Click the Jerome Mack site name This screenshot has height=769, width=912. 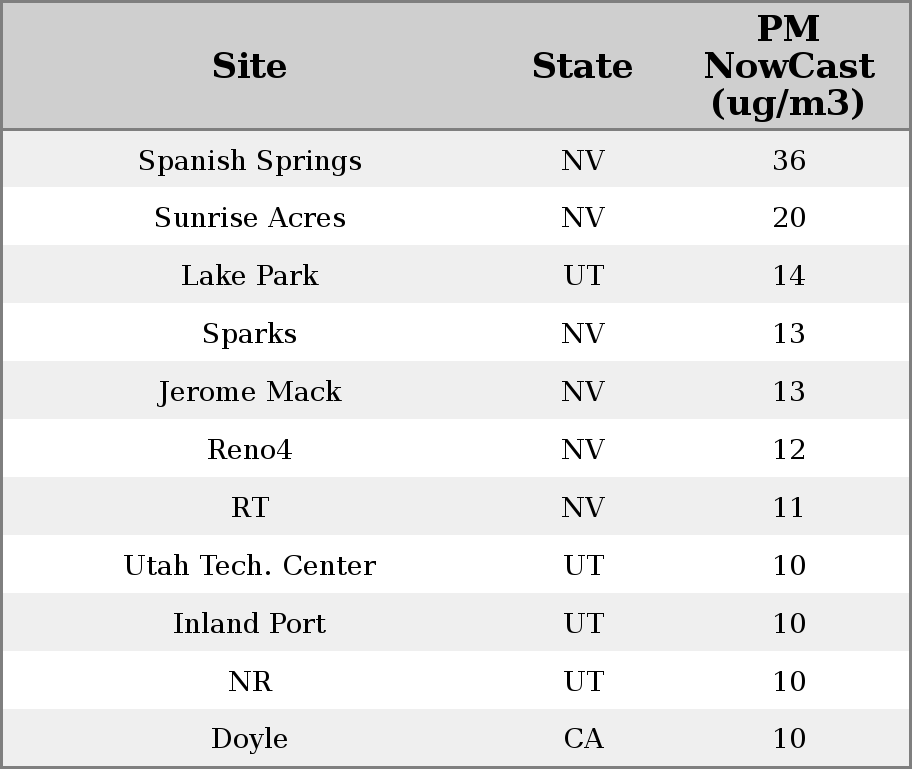coord(249,392)
